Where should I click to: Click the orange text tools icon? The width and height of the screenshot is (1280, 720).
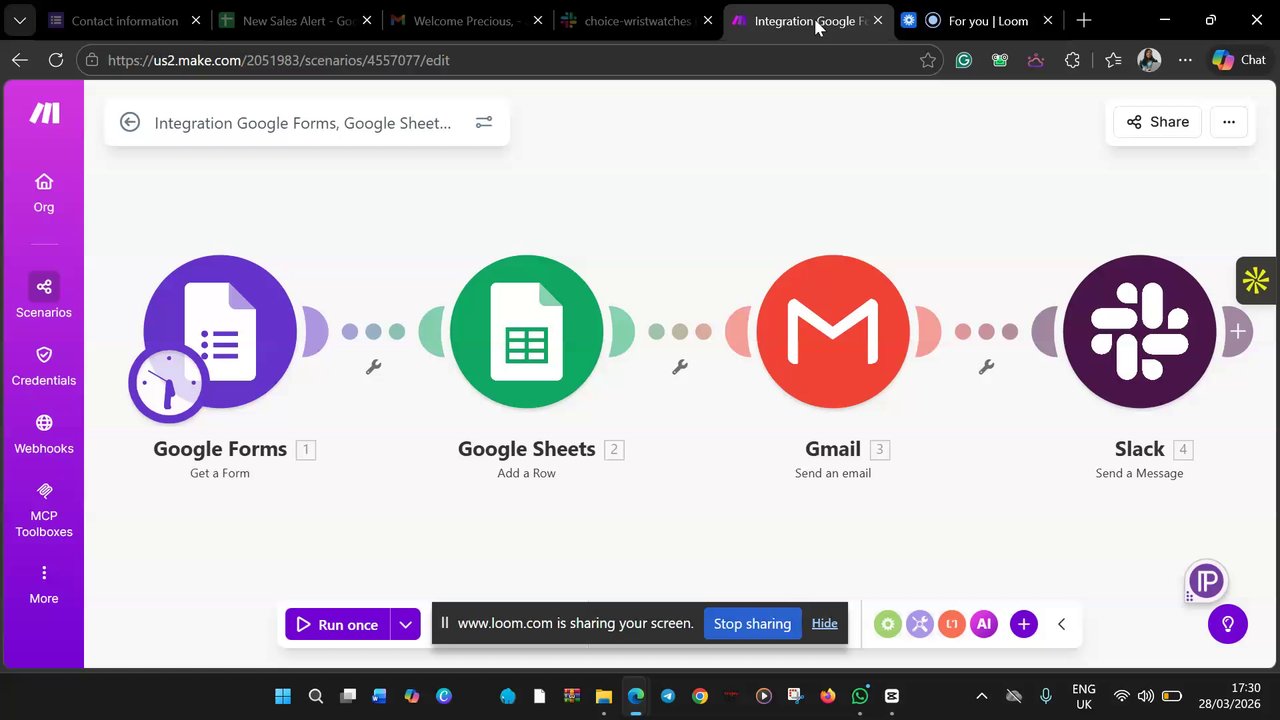952,624
